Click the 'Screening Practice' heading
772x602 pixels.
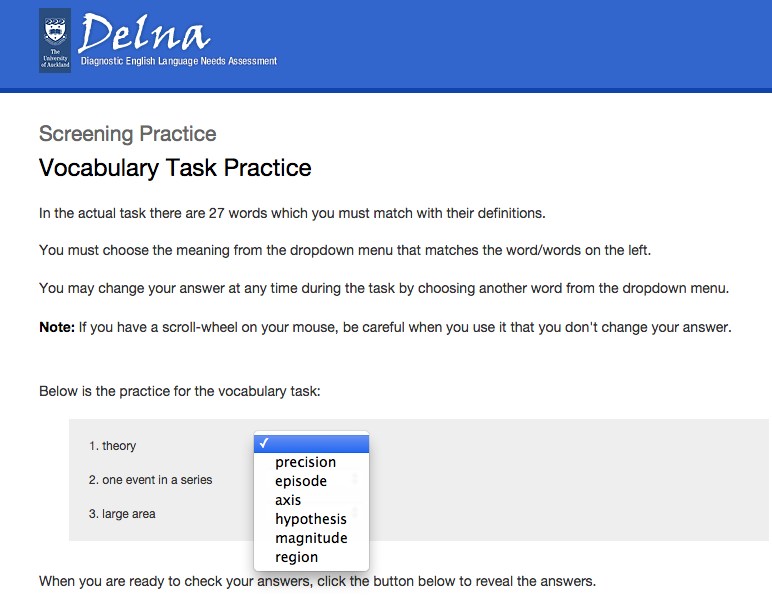click(128, 134)
